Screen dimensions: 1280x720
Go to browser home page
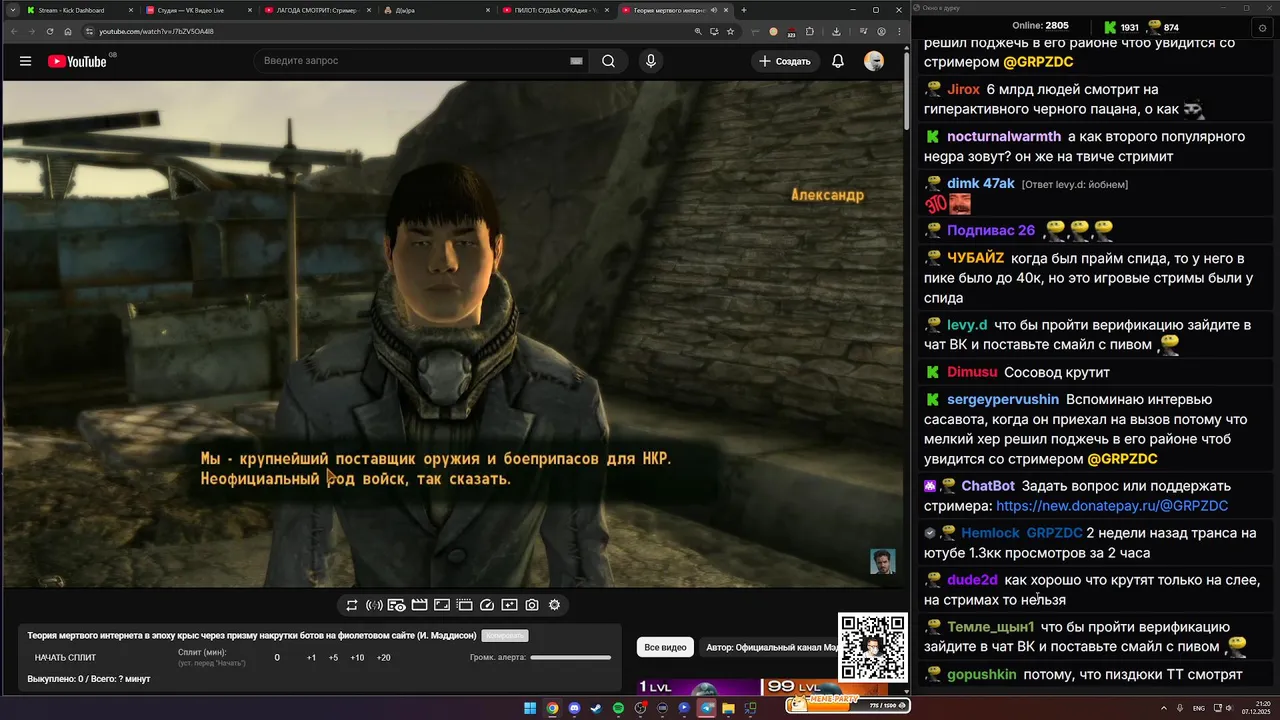point(68,31)
